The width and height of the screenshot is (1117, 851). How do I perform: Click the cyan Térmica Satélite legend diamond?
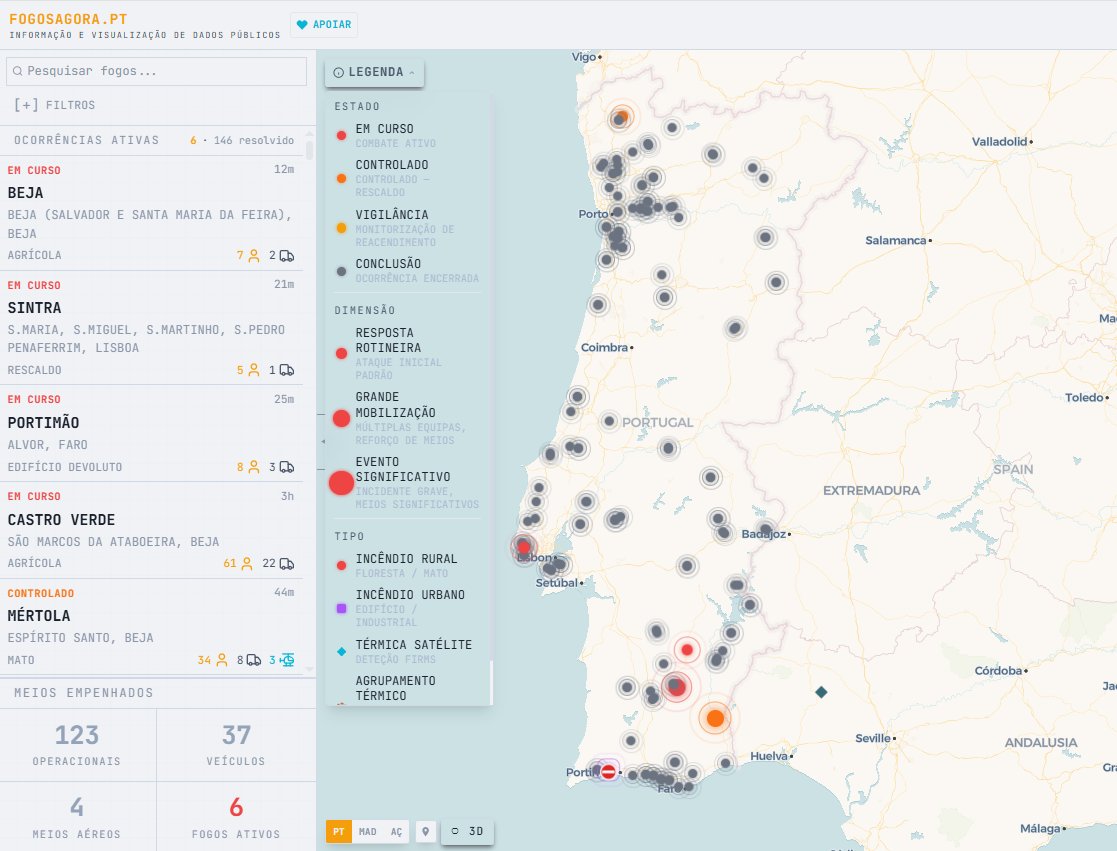pos(341,651)
